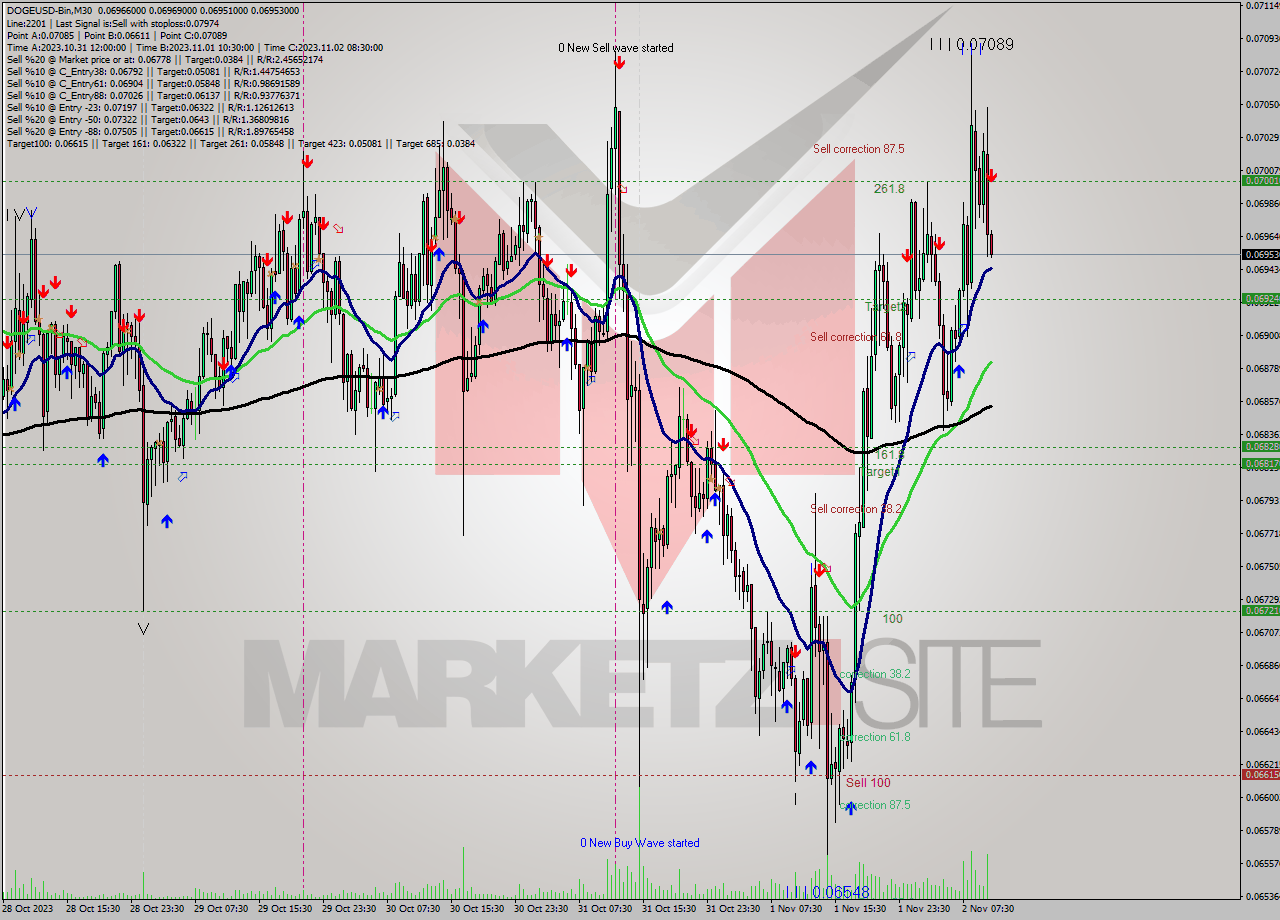Click the red 'Sell 100' label
This screenshot has width=1280, height=920.
[x=868, y=783]
